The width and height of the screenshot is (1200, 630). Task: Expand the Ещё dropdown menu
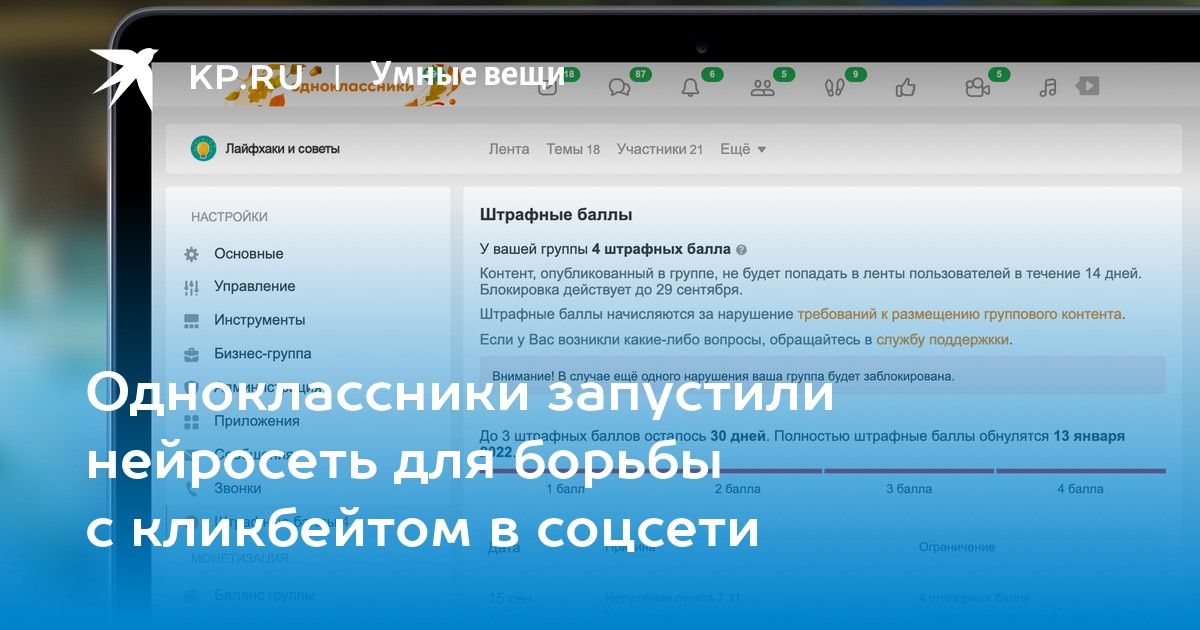pyautogui.click(x=743, y=149)
